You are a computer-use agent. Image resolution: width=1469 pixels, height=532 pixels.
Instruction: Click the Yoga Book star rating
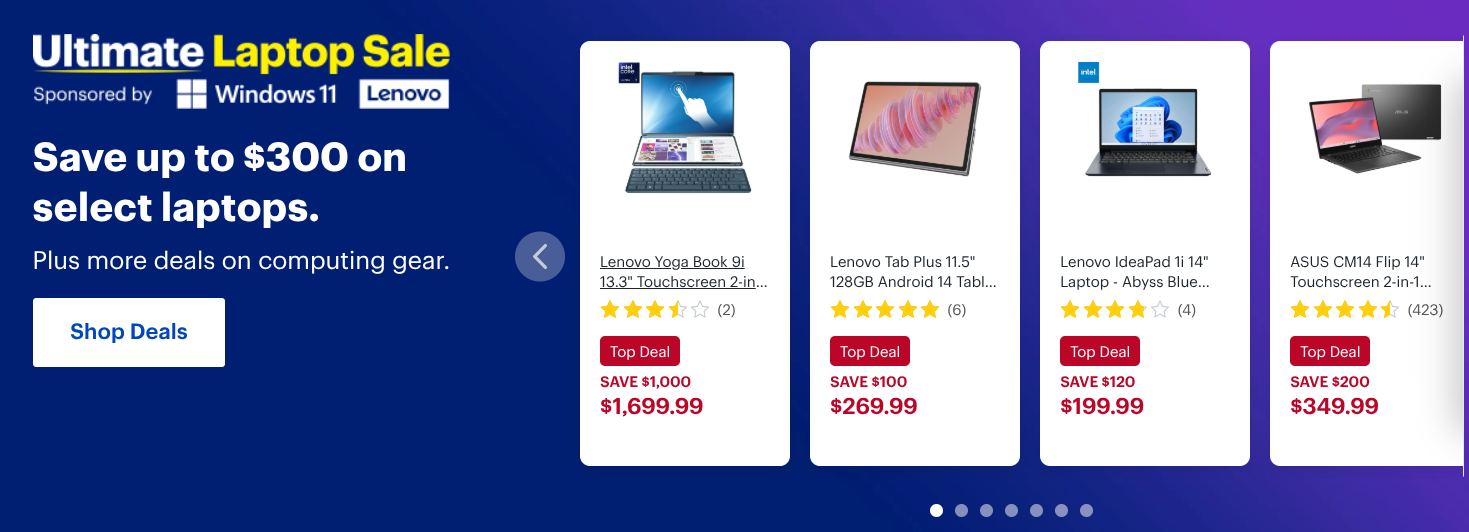(667, 310)
